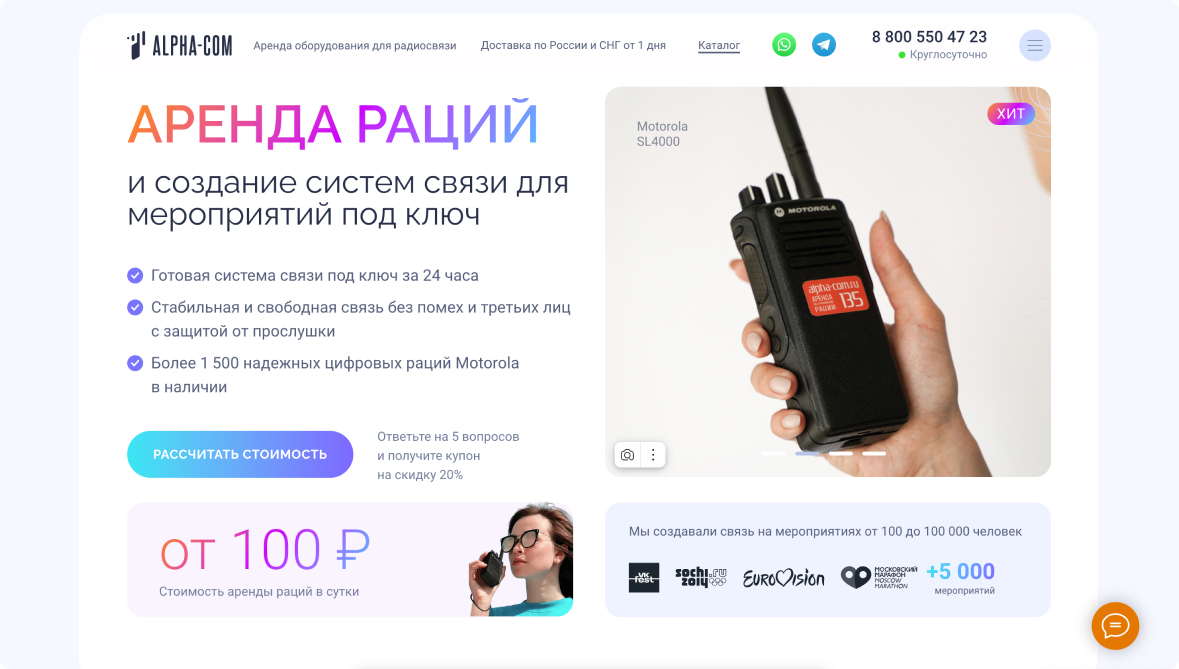The image size is (1179, 669).
Task: Select the second carousel indicator dash
Action: point(807,454)
